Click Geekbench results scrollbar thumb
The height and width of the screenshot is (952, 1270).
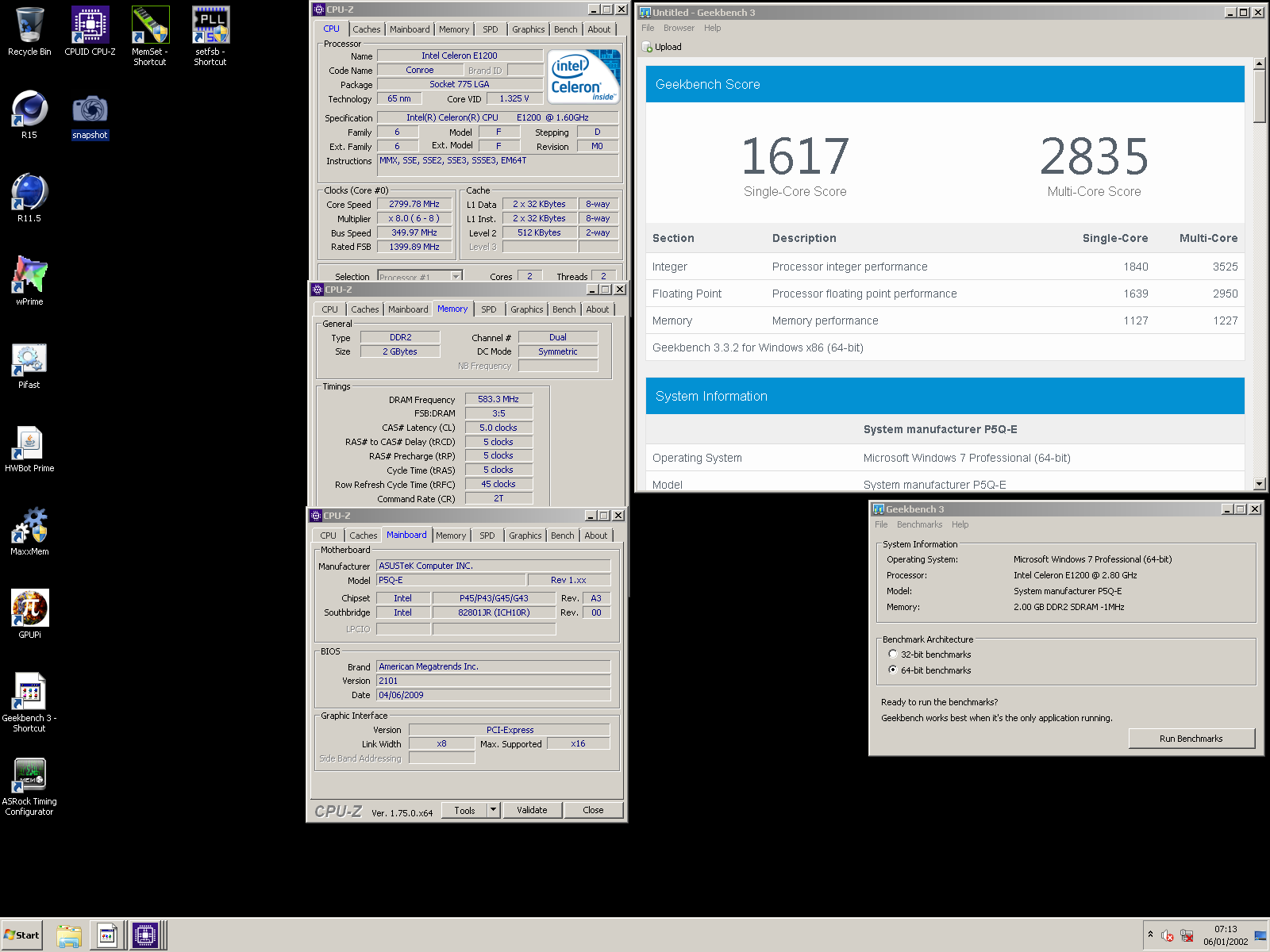pyautogui.click(x=1260, y=97)
